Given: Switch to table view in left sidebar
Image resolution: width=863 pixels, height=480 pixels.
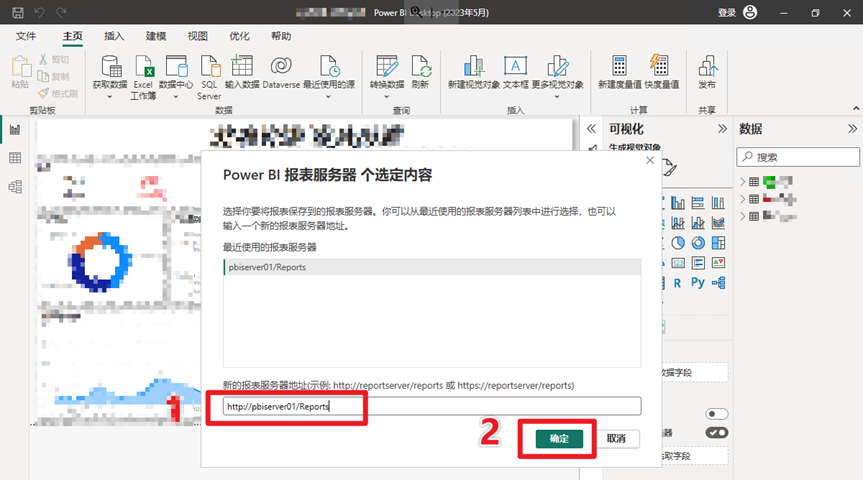Looking at the screenshot, I should [x=15, y=158].
